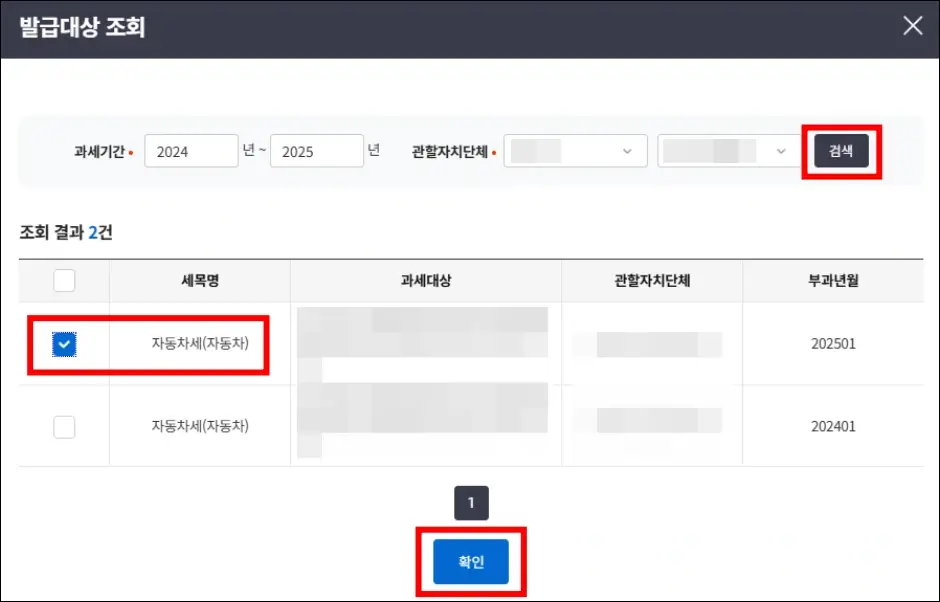This screenshot has height=602, width=940.
Task: Open the second 관할자치단체 dropdown
Action: [729, 151]
